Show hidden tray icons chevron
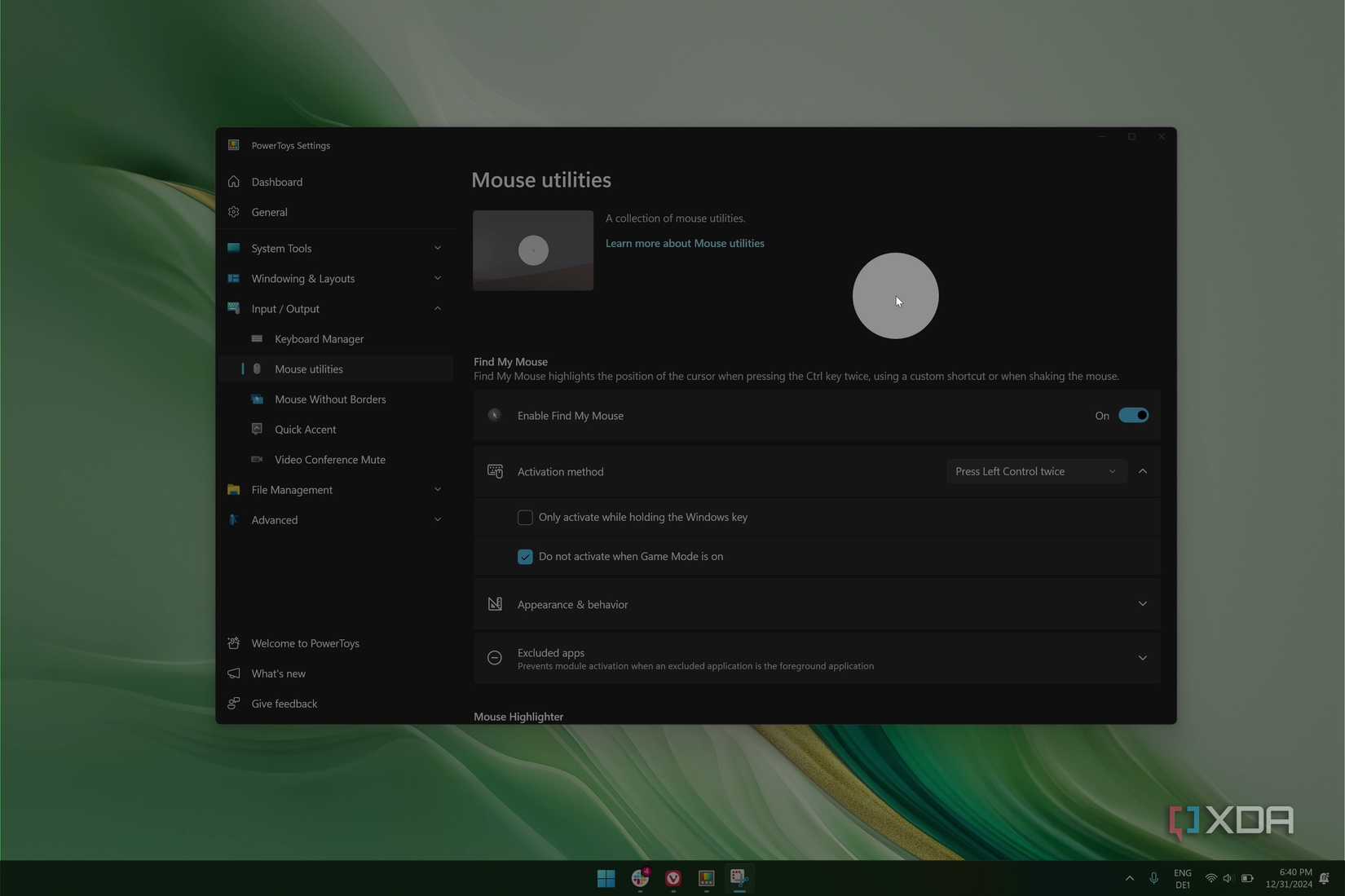Viewport: 1345px width, 896px height. click(1129, 878)
